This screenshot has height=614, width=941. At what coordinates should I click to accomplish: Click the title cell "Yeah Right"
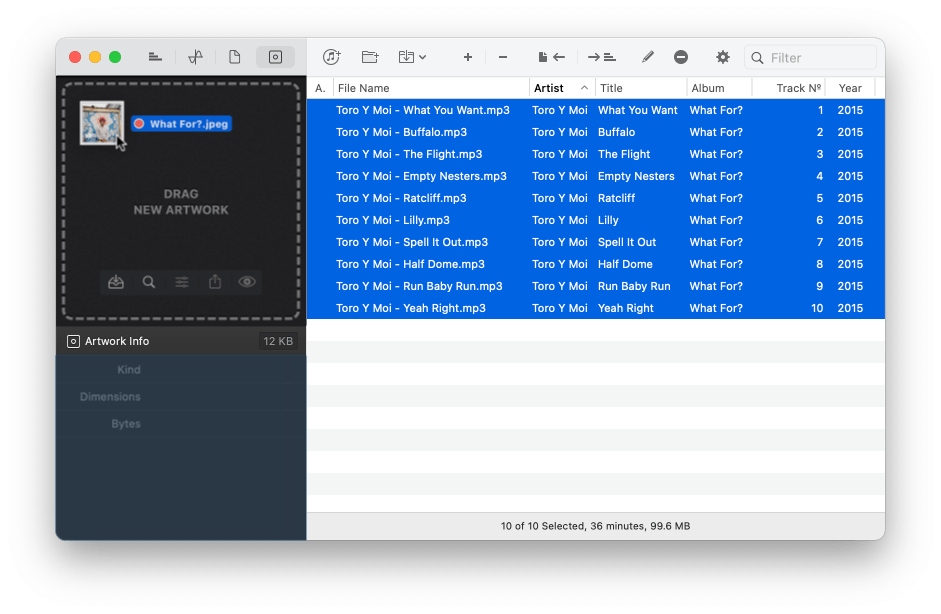point(625,309)
